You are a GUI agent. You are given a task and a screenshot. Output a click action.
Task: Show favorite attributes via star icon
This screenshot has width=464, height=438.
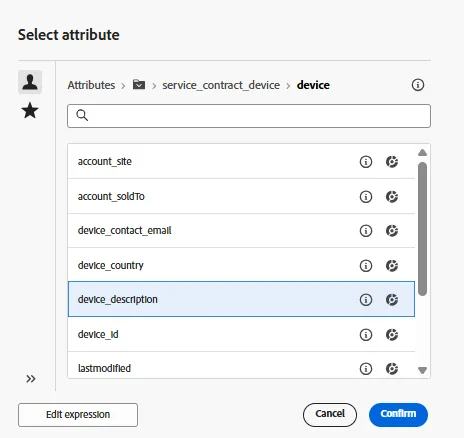coord(30,110)
